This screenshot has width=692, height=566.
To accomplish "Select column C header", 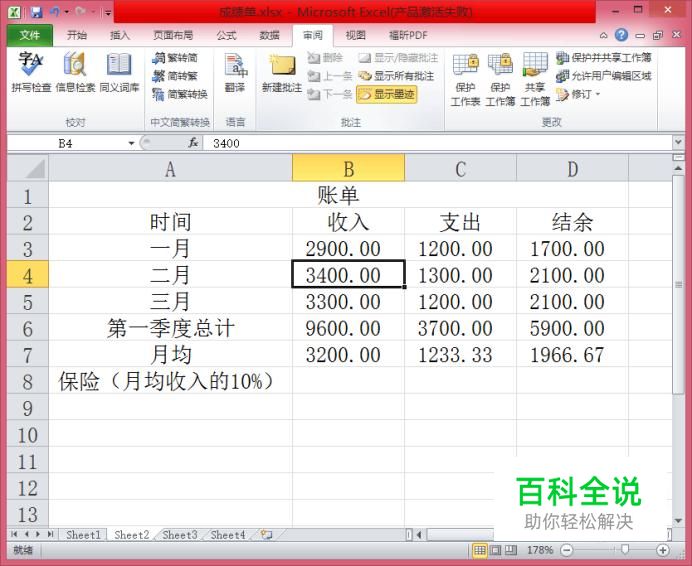I will (x=460, y=168).
